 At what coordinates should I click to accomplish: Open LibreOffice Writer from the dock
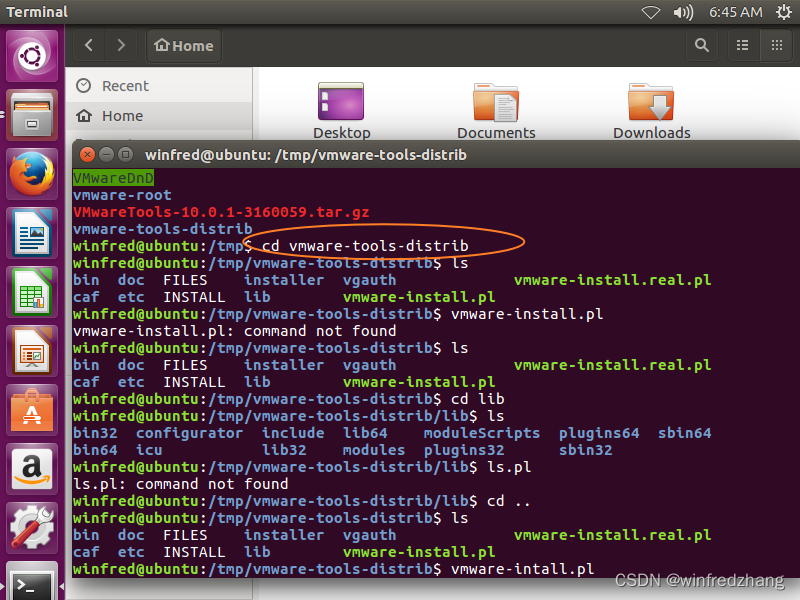(x=32, y=233)
